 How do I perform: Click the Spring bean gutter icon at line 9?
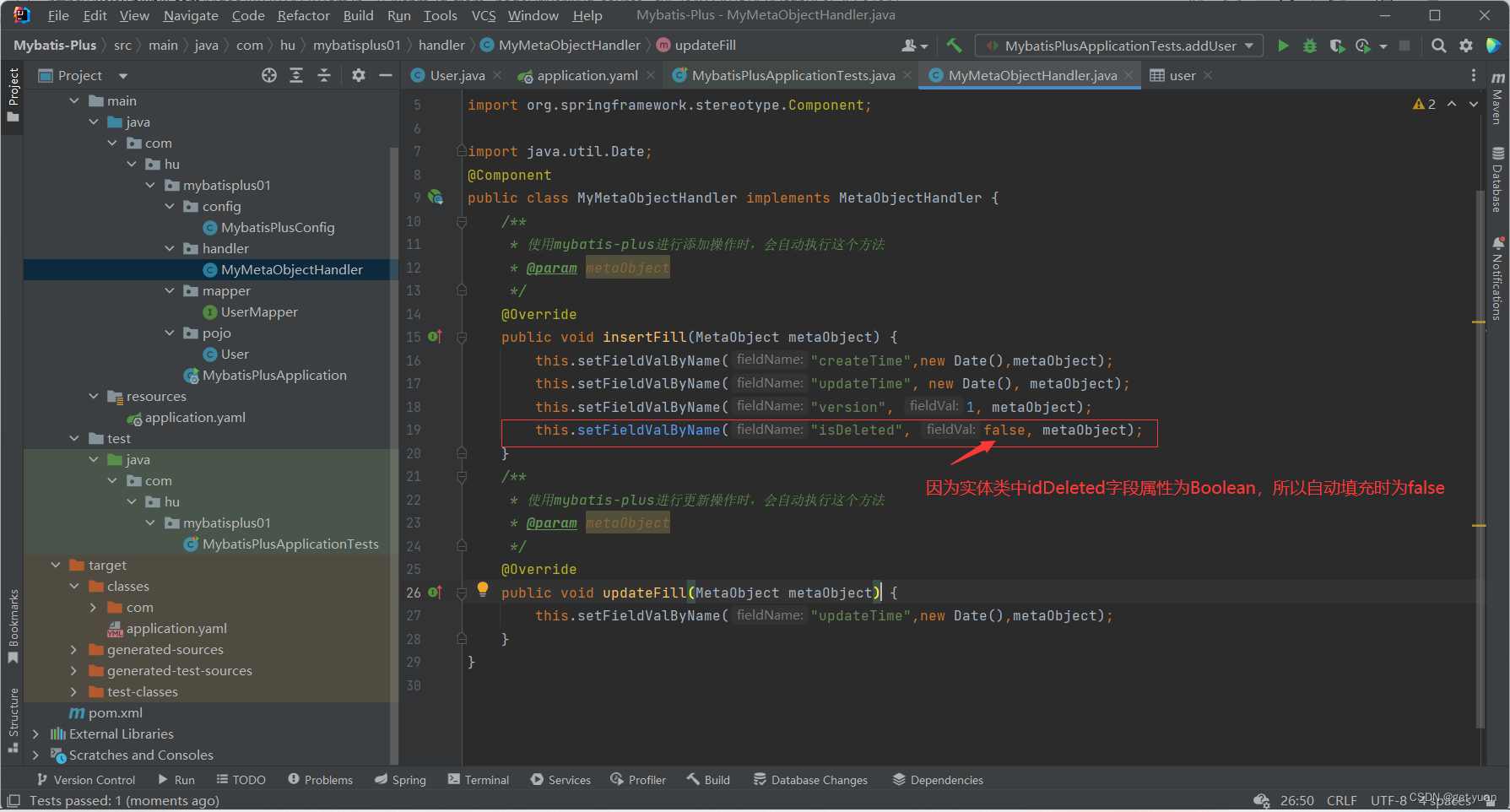pos(436,198)
